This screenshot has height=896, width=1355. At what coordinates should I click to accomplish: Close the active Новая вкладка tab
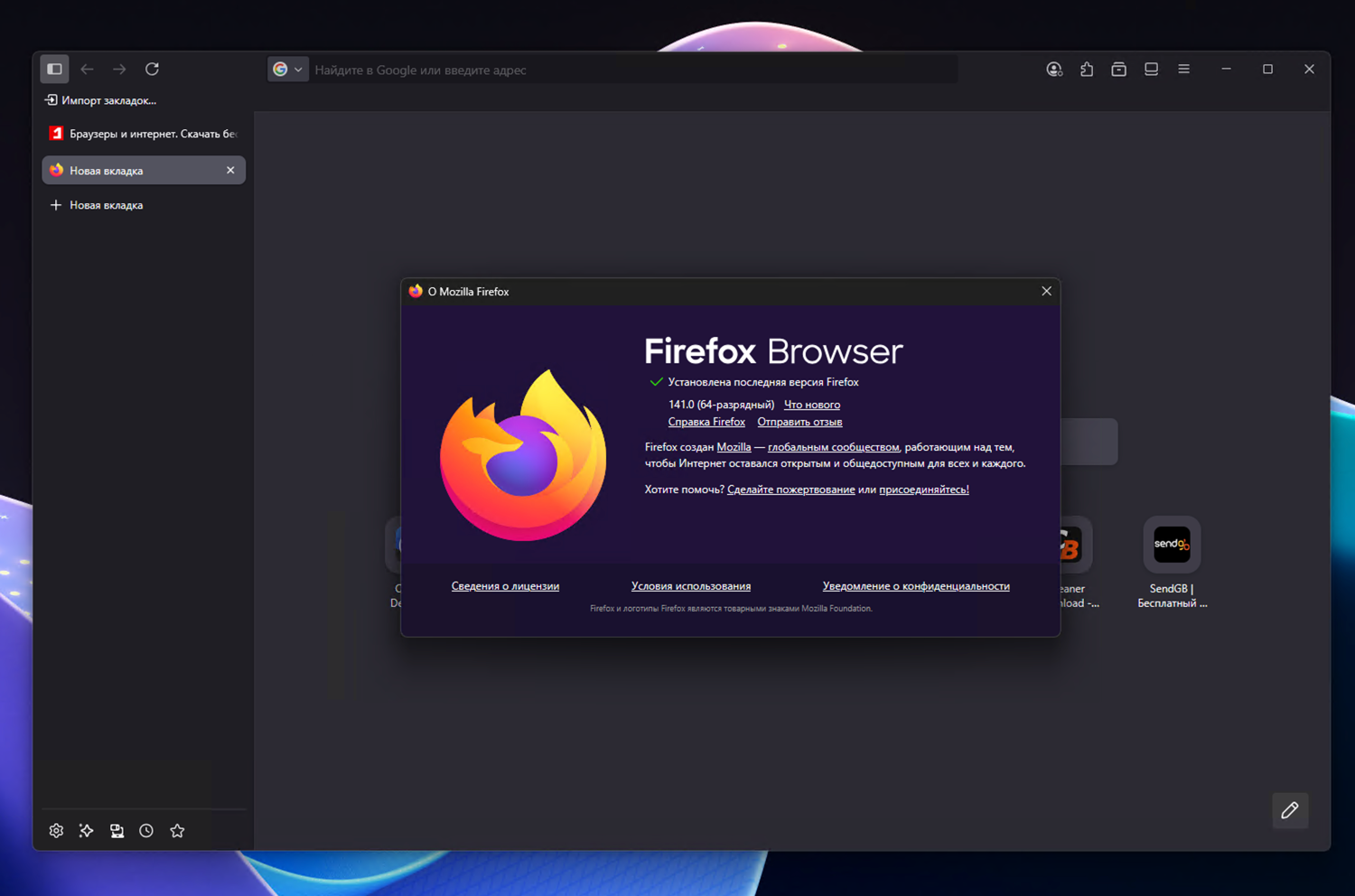(x=230, y=170)
